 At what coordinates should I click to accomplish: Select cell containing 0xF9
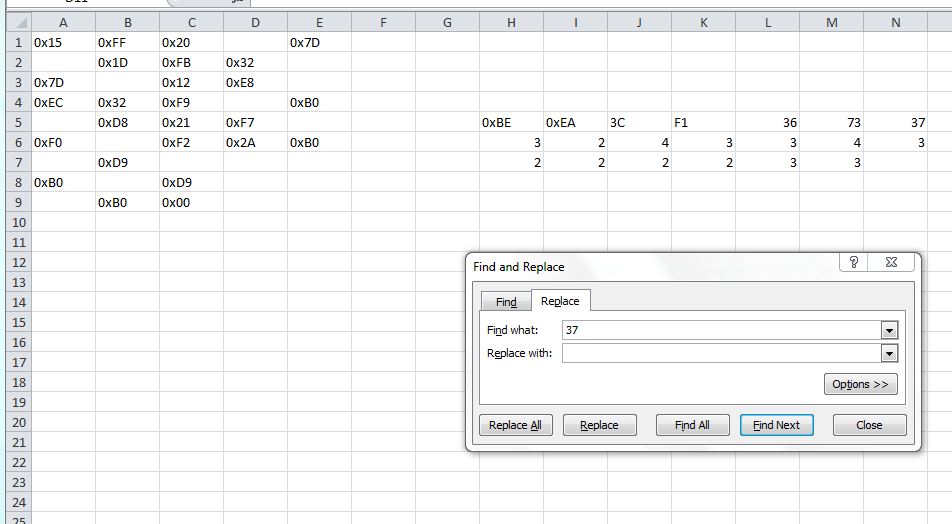click(191, 103)
